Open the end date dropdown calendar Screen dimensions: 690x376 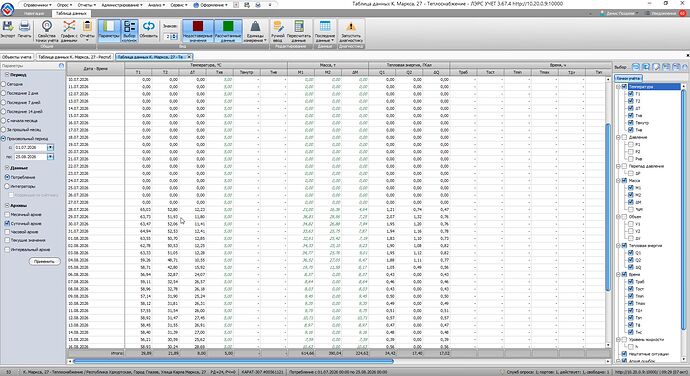[x=51, y=157]
